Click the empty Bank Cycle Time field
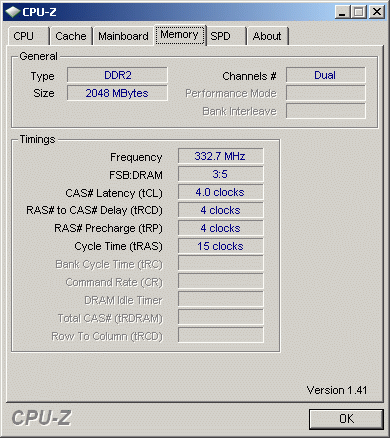This screenshot has width=390, height=438. [x=221, y=263]
